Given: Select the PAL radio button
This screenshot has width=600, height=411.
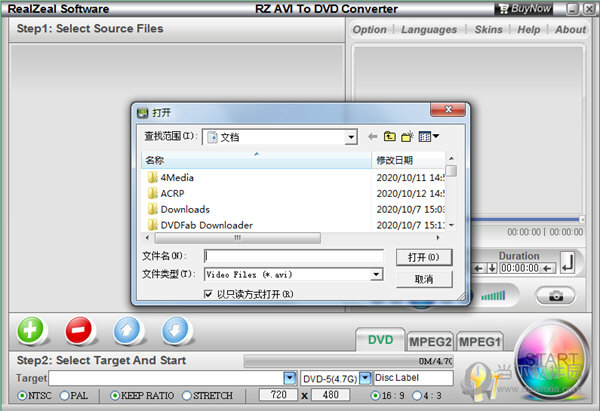Looking at the screenshot, I should click(x=65, y=395).
